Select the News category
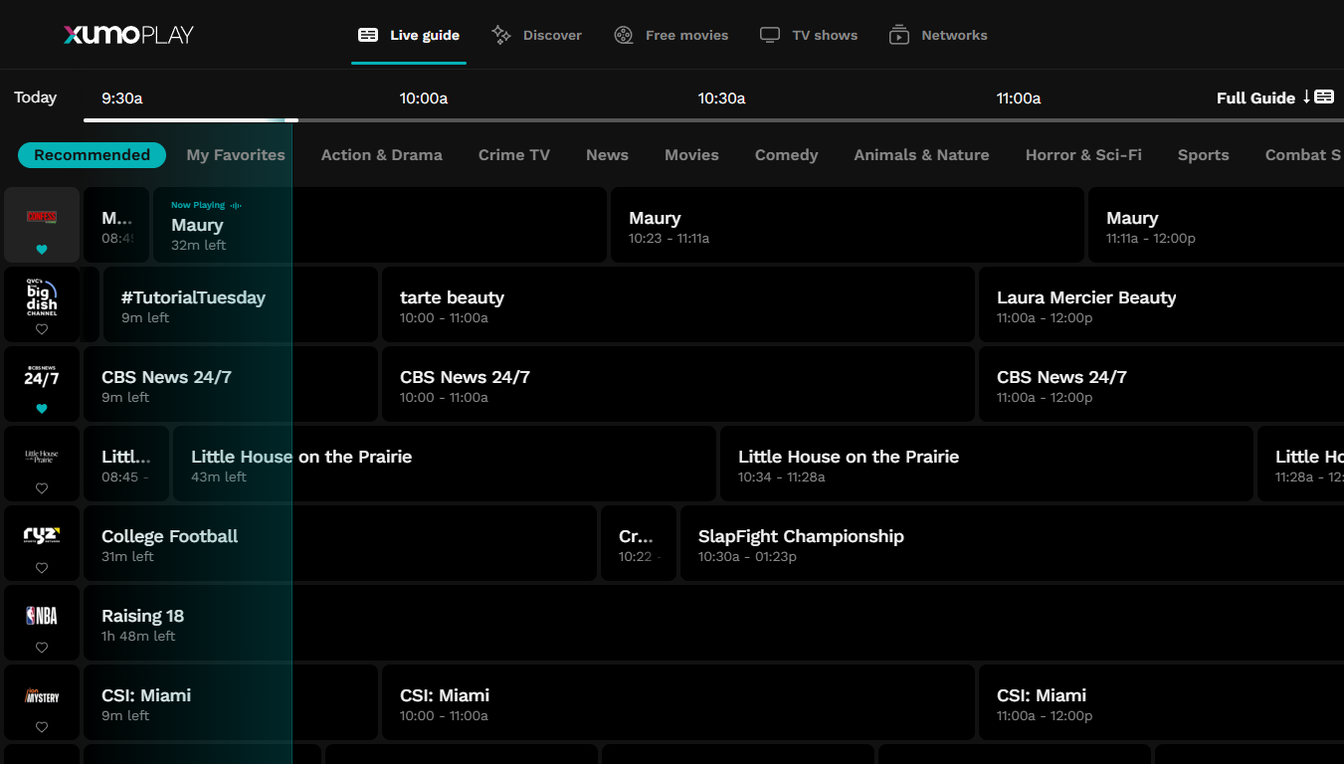The height and width of the screenshot is (764, 1344). click(607, 155)
